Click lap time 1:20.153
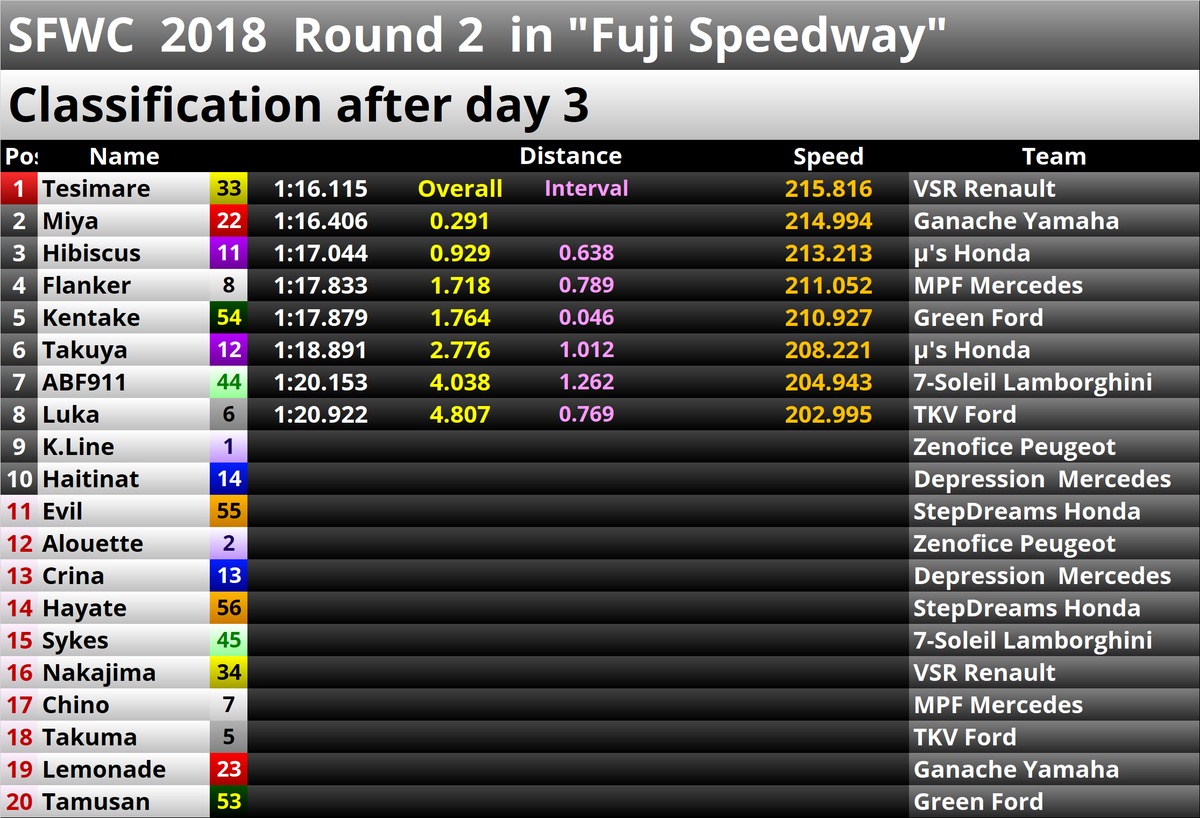Viewport: 1200px width, 818px height. pyautogui.click(x=321, y=382)
